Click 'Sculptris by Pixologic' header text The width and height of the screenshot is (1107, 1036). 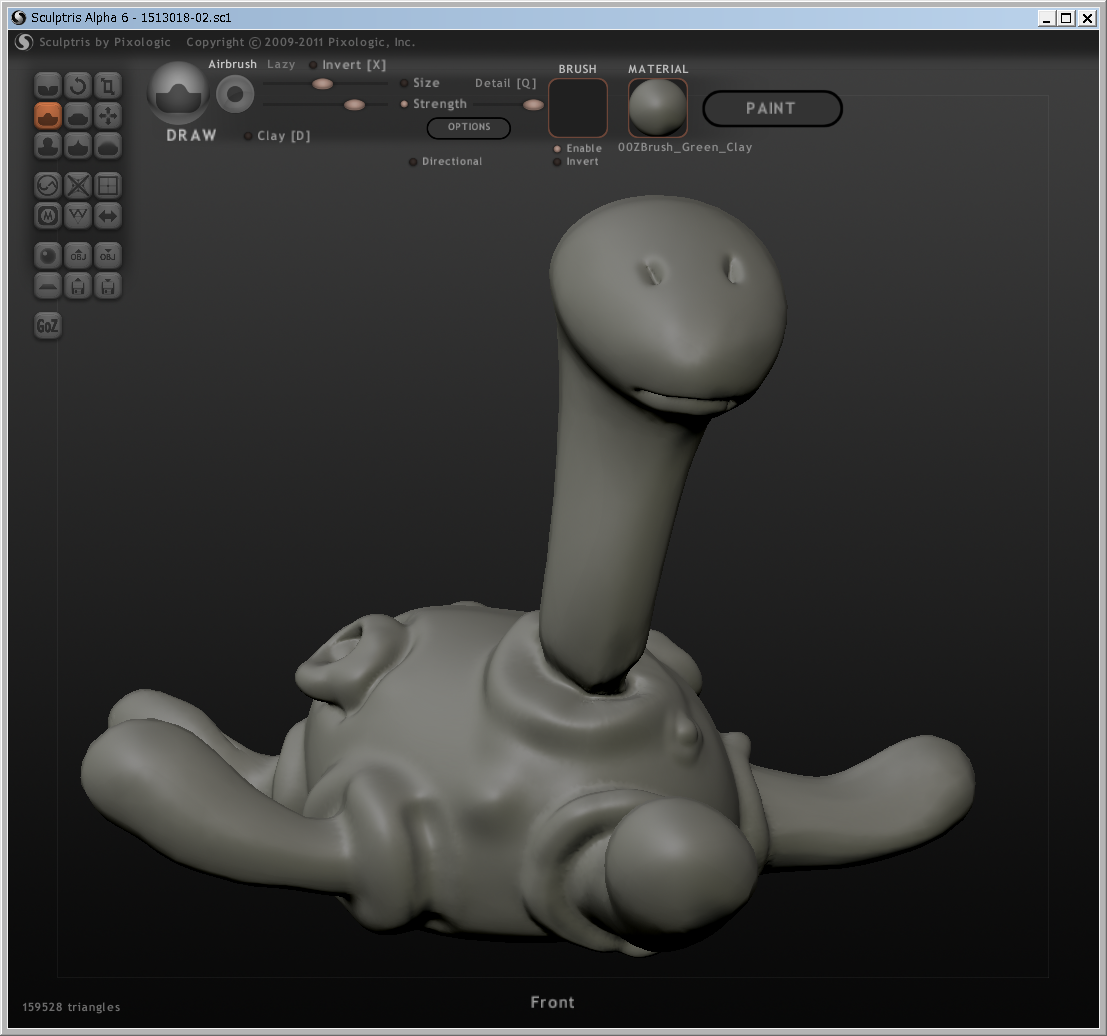point(104,42)
